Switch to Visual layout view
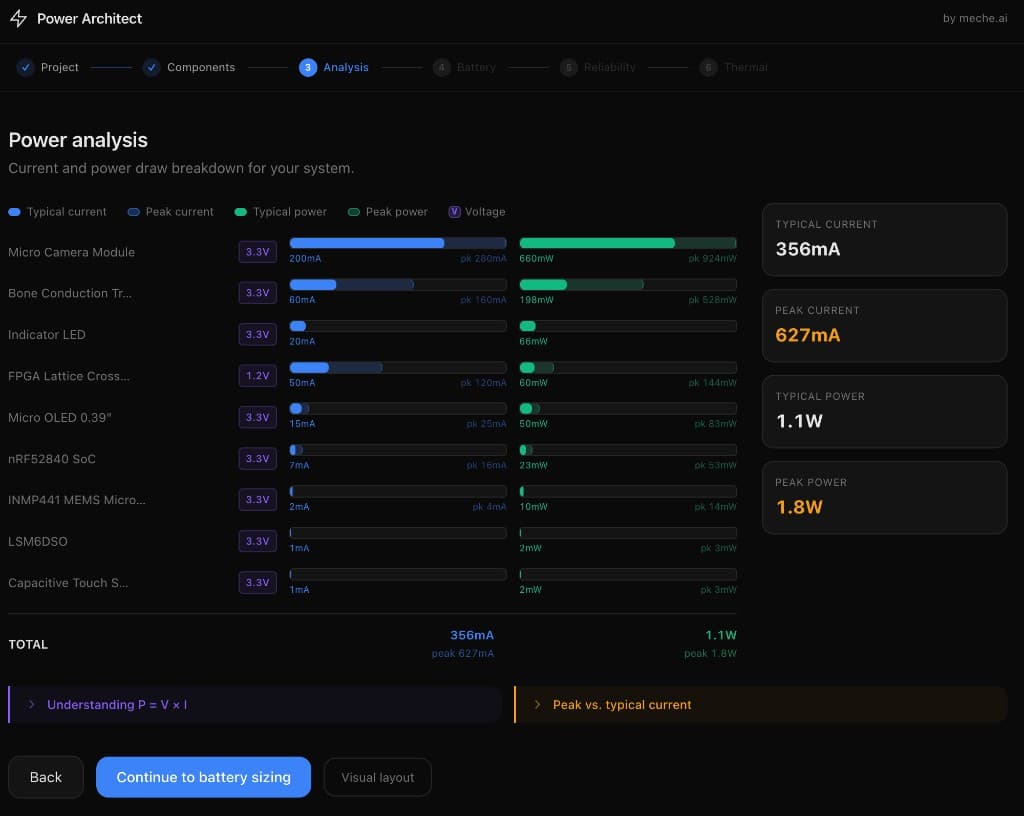 (377, 776)
